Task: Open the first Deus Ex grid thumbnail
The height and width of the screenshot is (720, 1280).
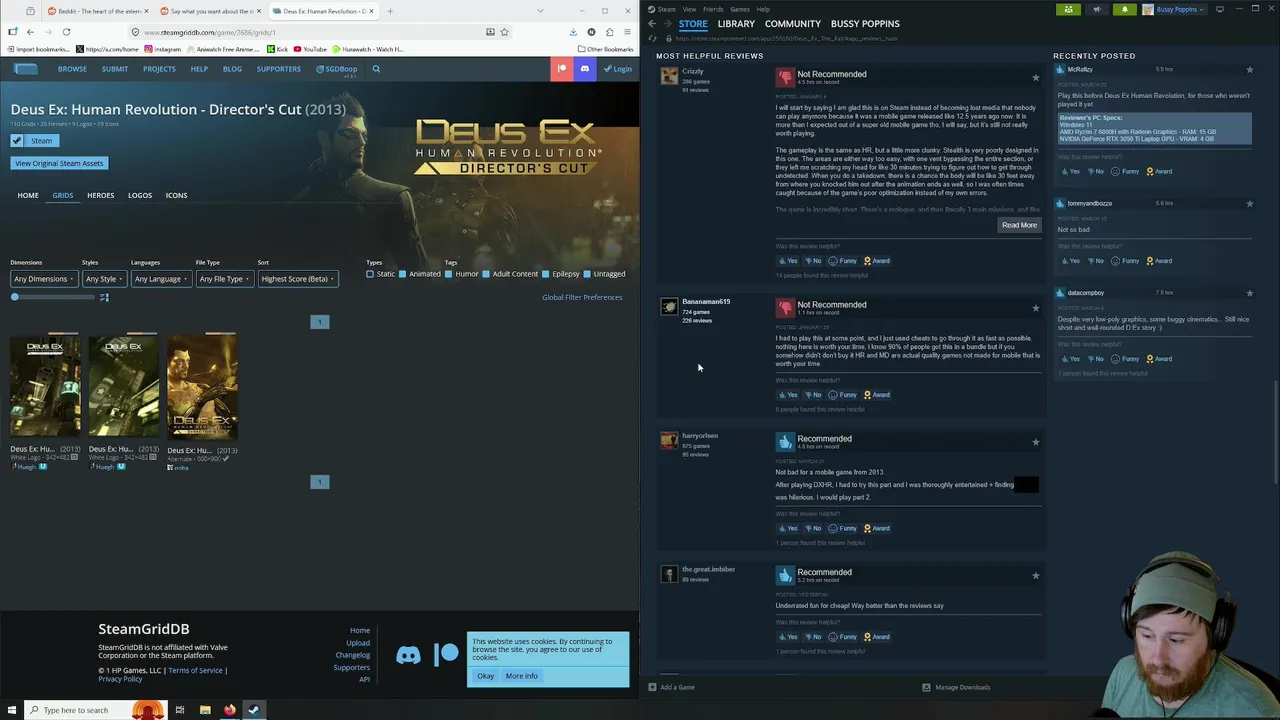Action: tap(45, 388)
